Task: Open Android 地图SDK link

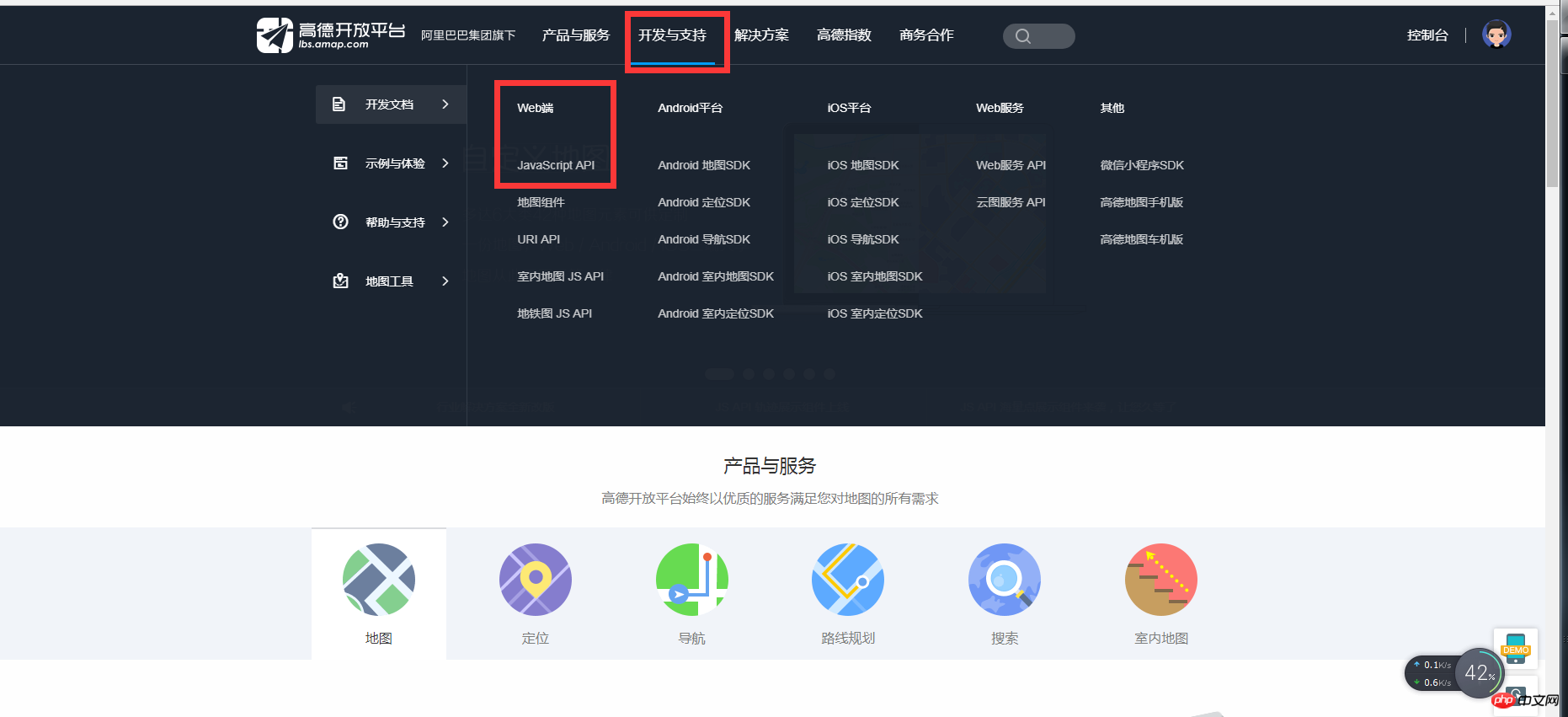Action: (x=704, y=165)
